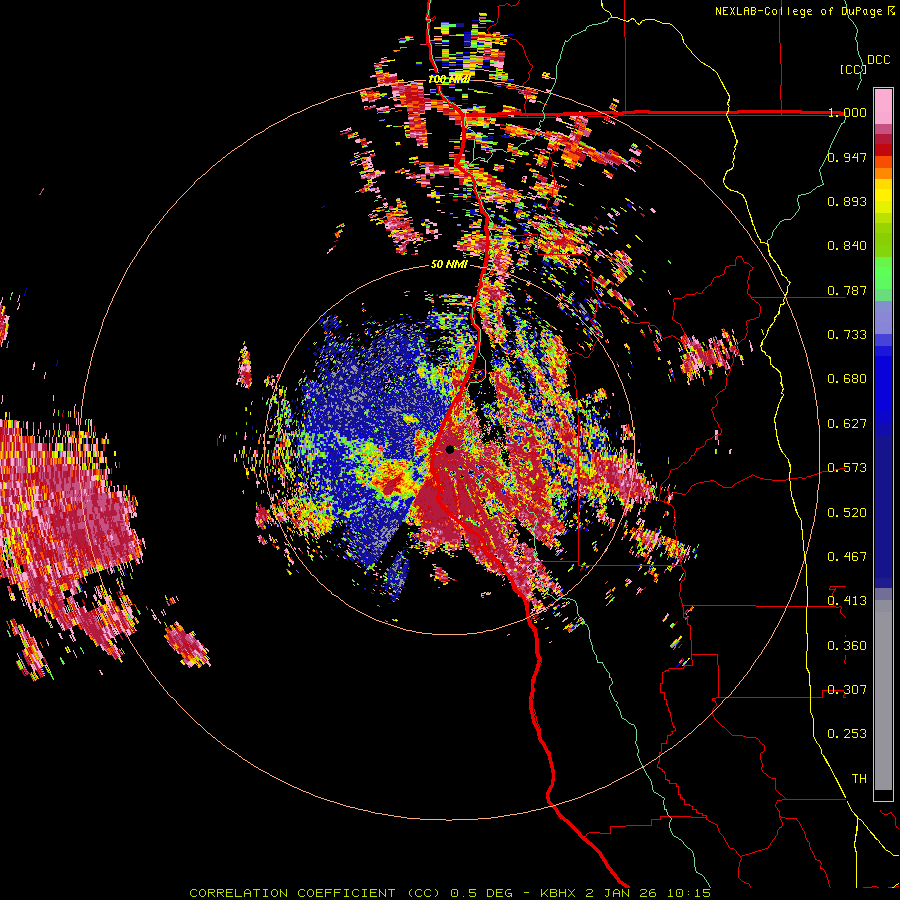The height and width of the screenshot is (900, 900).
Task: Click the 0.413 legend value
Action: [847, 601]
